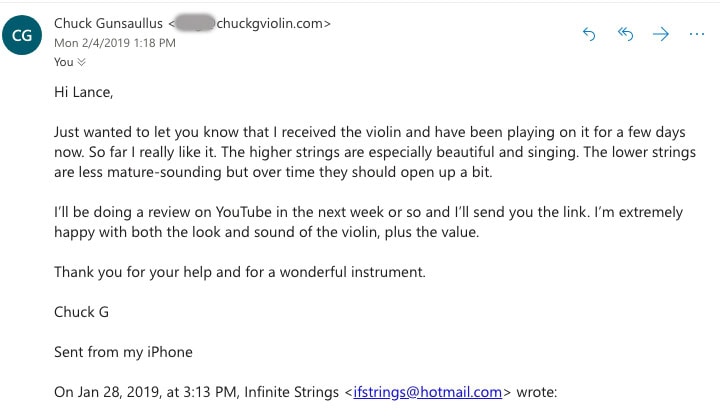The height and width of the screenshot is (416, 720).
Task: Click the Reply arrow icon
Action: (589, 34)
